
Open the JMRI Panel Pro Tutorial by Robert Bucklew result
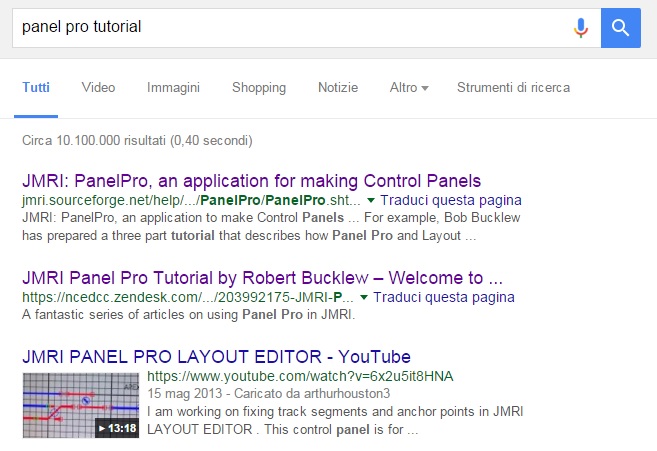(x=262, y=277)
